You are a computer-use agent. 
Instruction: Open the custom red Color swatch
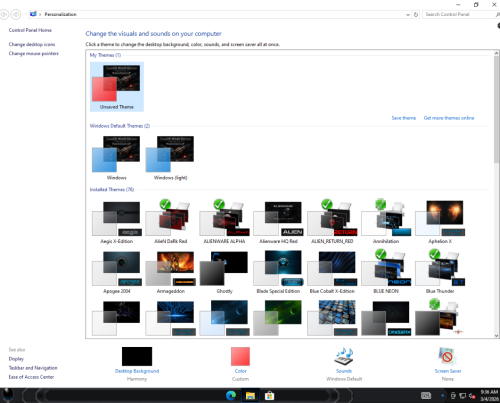point(240,356)
